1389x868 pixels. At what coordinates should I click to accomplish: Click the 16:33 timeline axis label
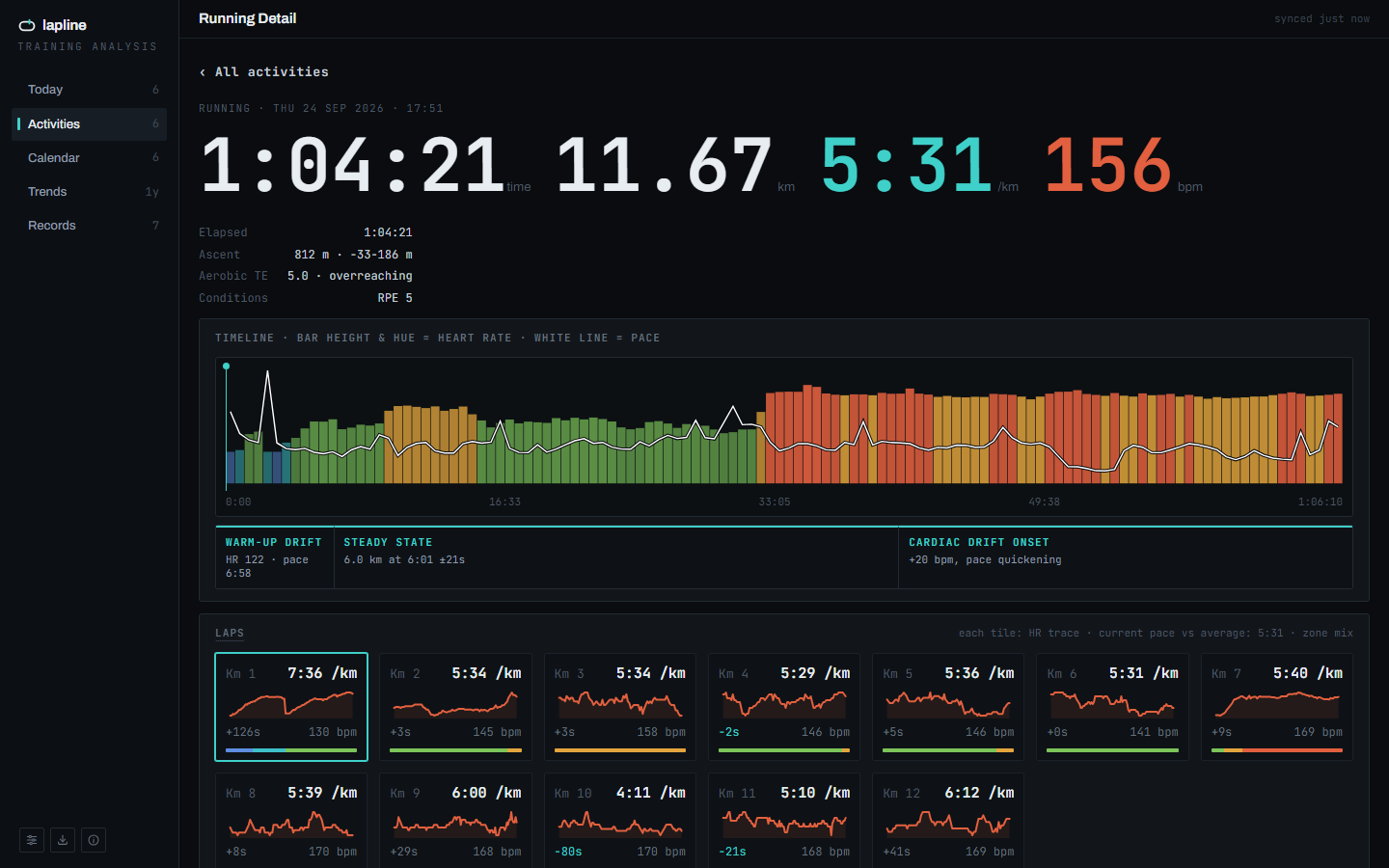(x=504, y=502)
